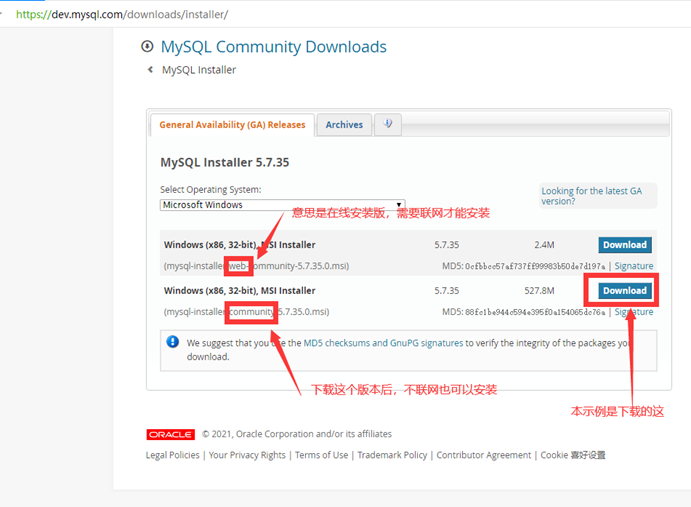
Task: Open the MySQL Community Downloads heading link
Action: click(x=274, y=47)
